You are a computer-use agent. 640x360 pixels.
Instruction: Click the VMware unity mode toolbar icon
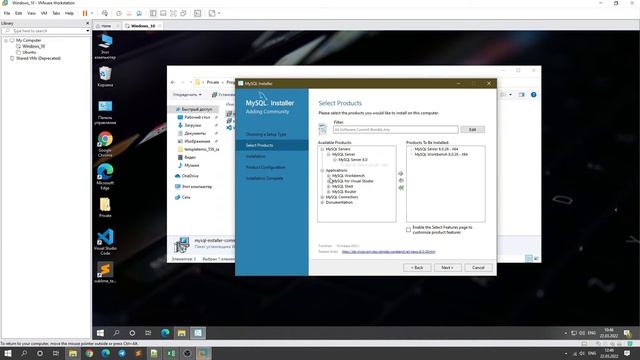184,13
